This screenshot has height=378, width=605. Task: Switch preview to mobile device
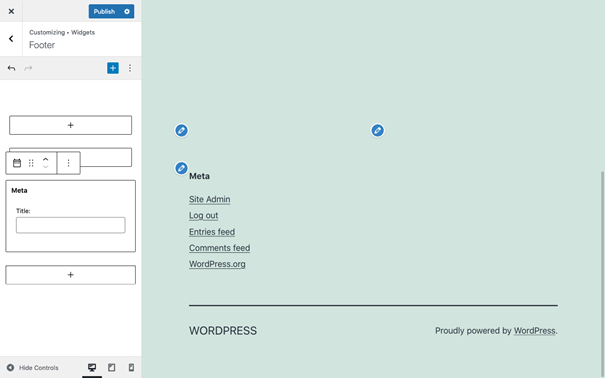(x=131, y=368)
